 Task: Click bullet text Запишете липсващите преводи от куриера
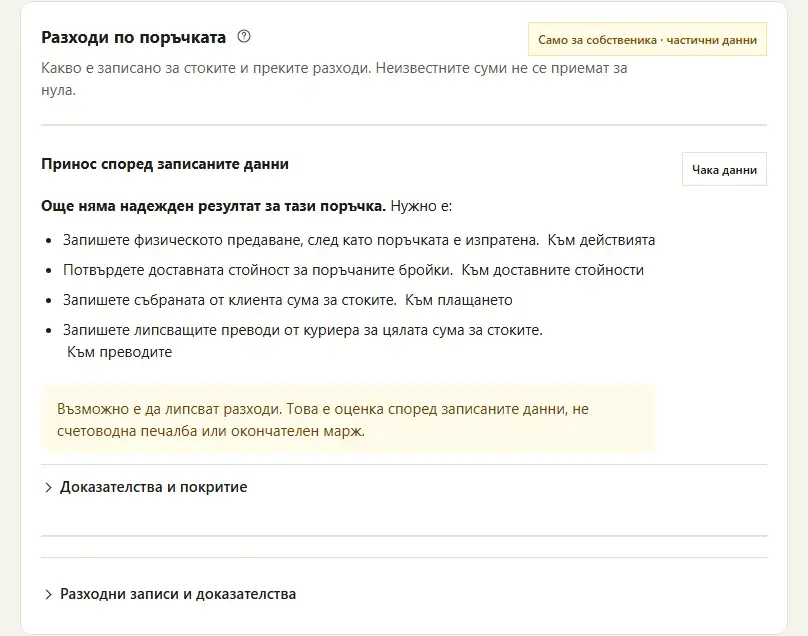click(303, 330)
